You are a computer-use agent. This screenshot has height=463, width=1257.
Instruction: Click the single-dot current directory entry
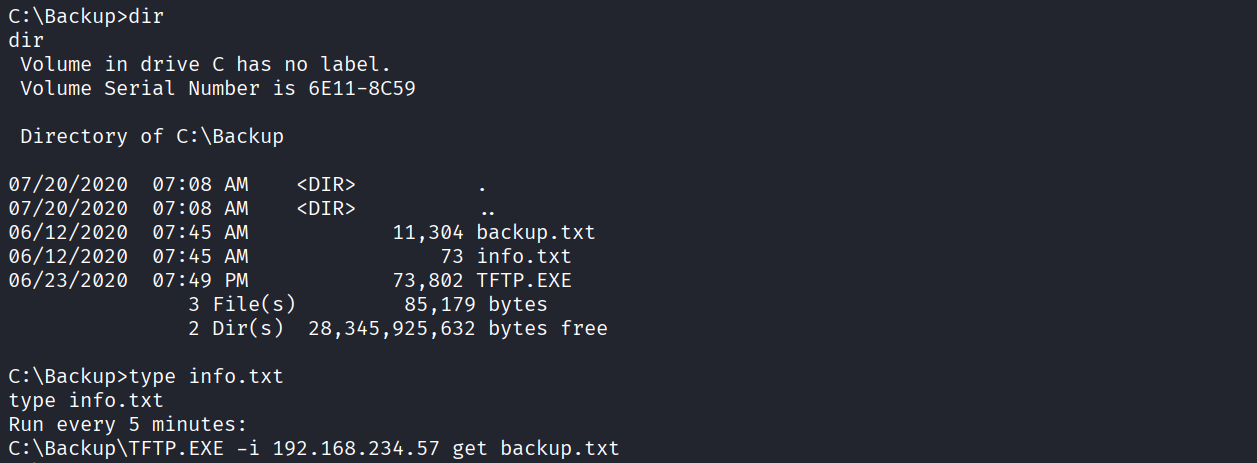pyautogui.click(x=483, y=185)
